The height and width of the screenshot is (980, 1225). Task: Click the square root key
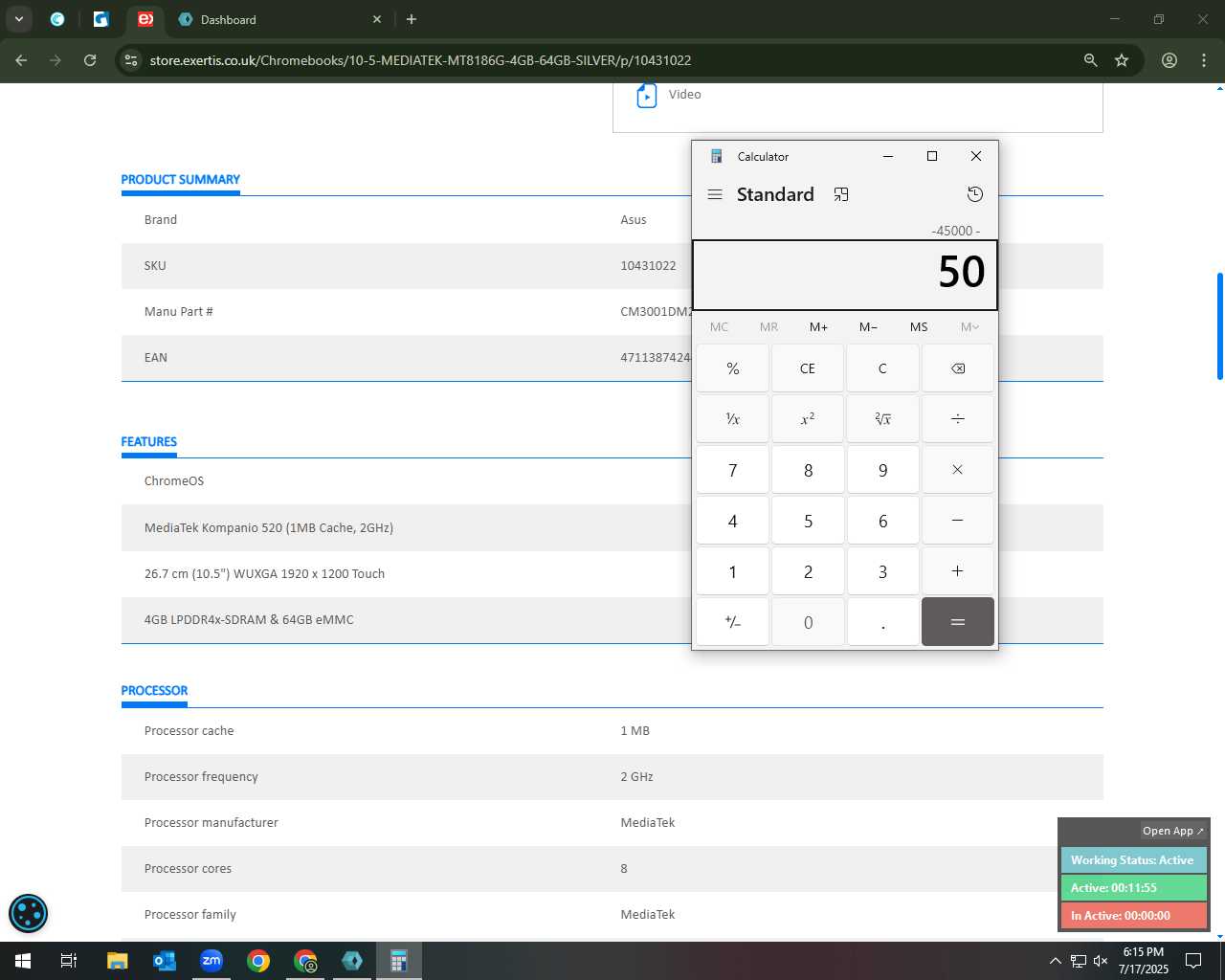(x=882, y=419)
